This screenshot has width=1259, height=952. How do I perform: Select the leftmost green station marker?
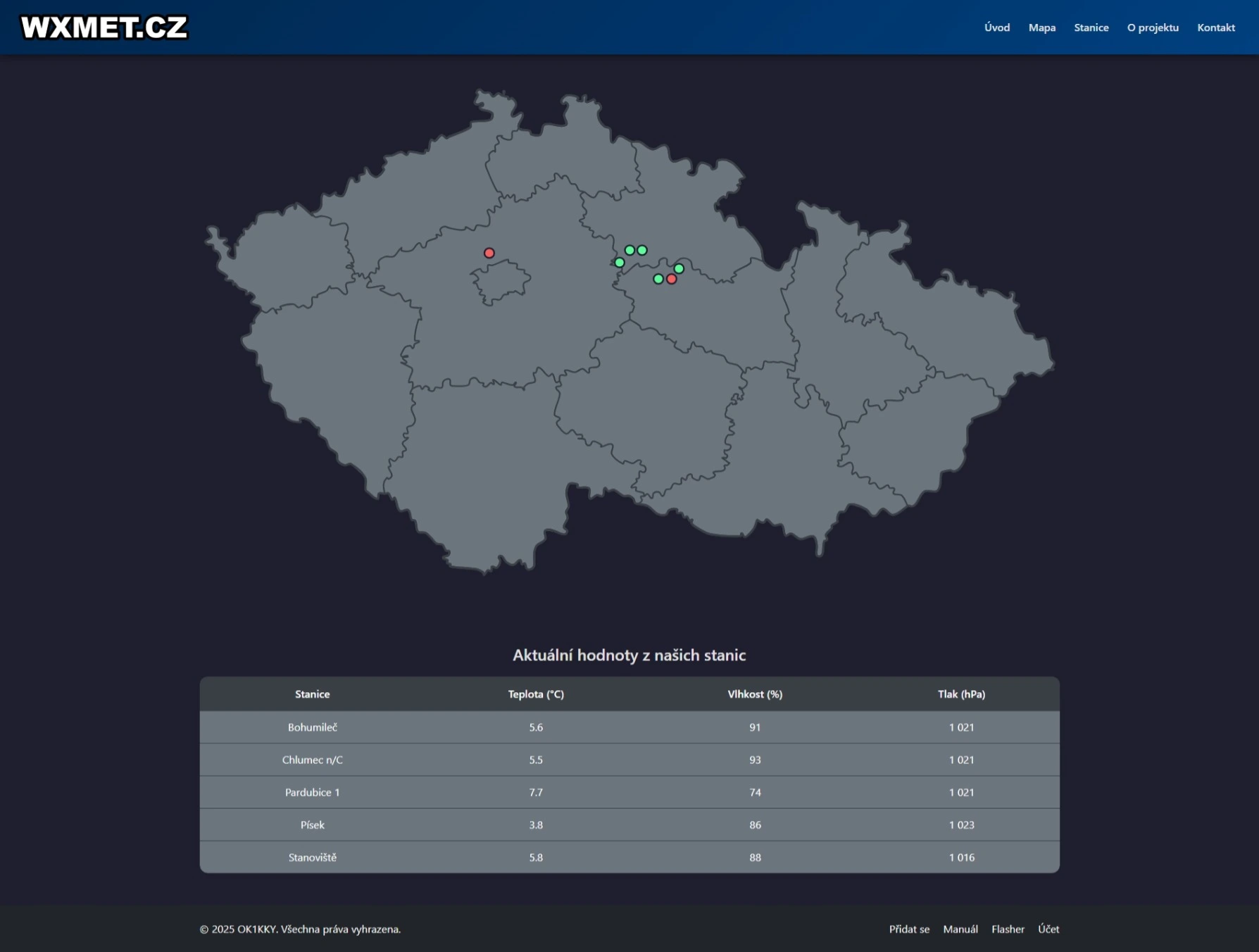[x=619, y=262]
